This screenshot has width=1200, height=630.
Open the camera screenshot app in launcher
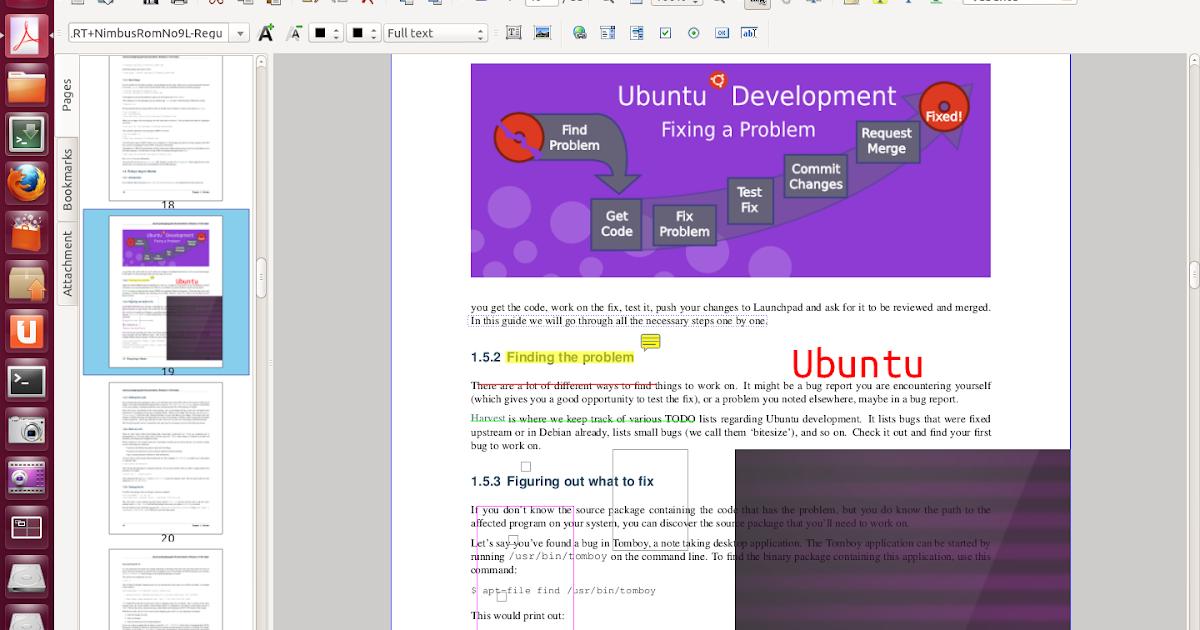28,430
